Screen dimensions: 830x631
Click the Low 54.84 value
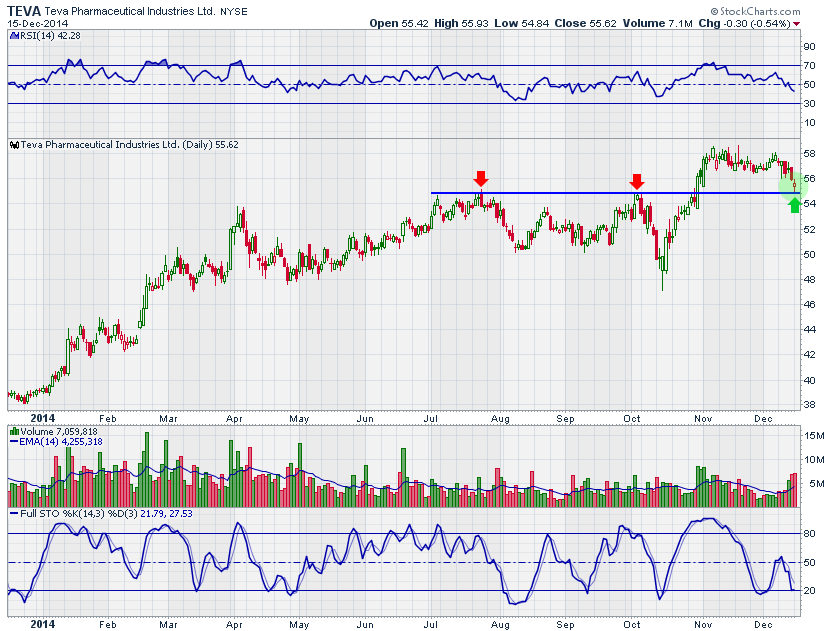pyautogui.click(x=521, y=23)
